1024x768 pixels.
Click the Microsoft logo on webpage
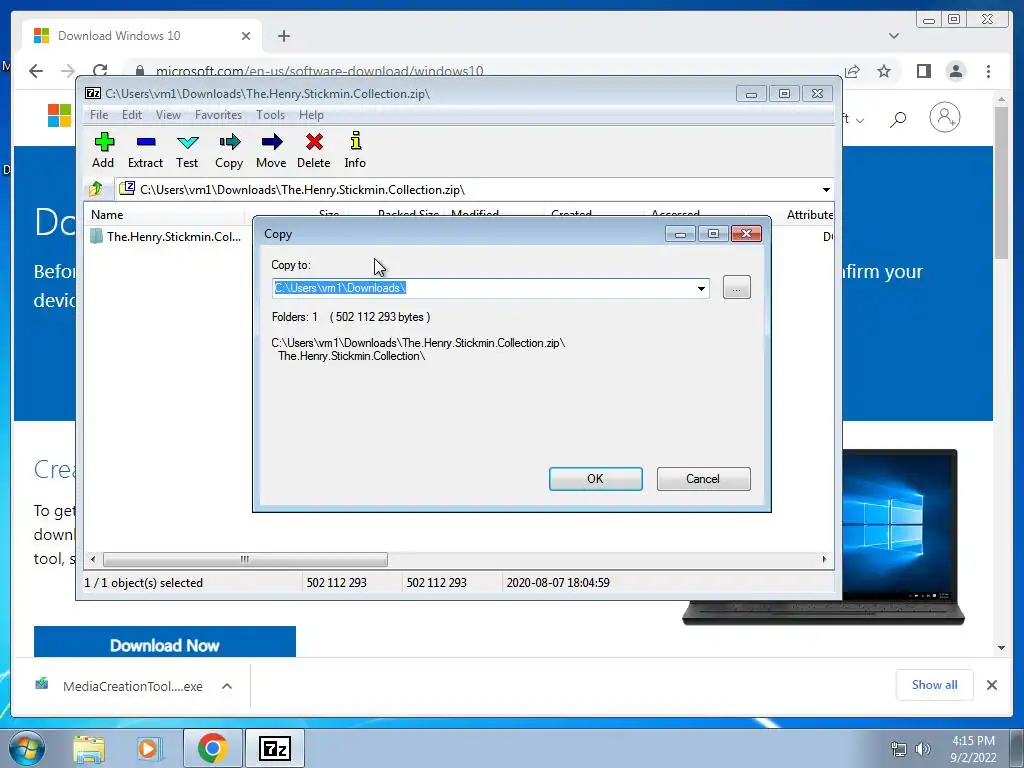(x=59, y=116)
